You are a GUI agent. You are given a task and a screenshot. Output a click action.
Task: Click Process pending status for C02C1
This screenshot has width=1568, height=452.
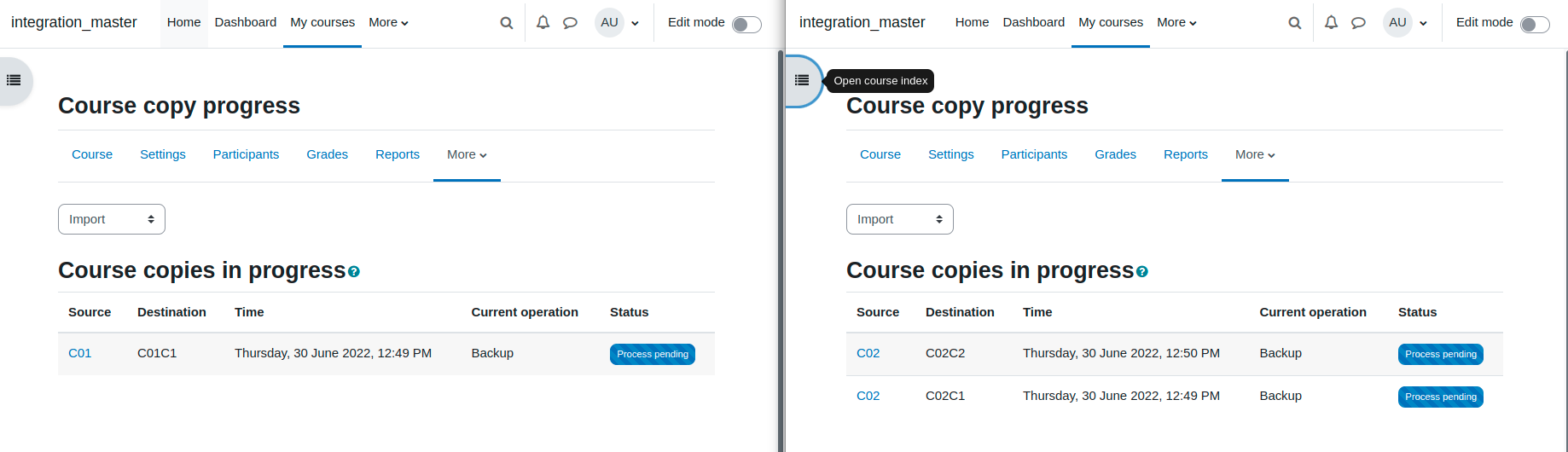pyautogui.click(x=1441, y=397)
